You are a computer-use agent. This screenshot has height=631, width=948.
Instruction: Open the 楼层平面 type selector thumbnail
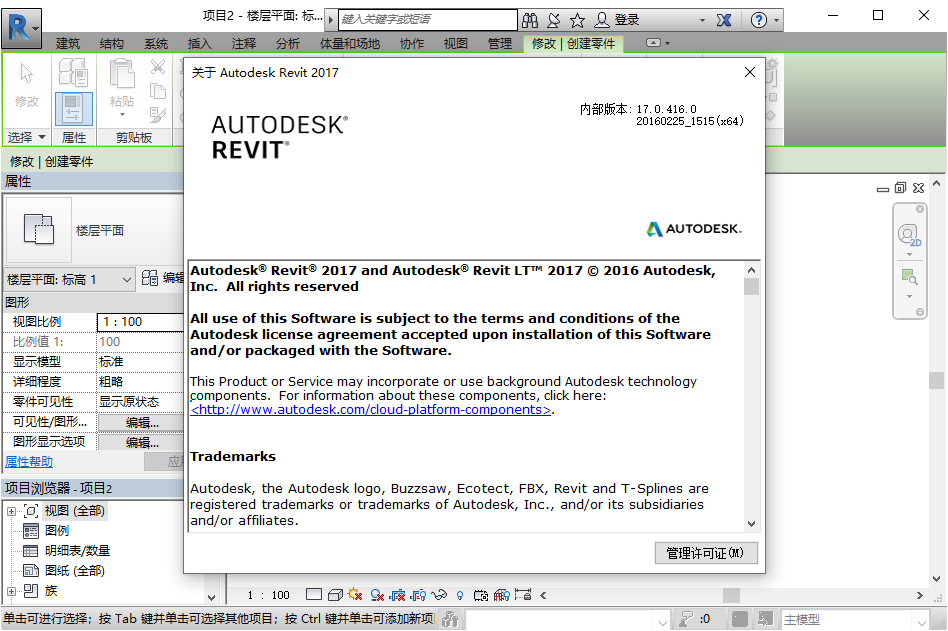point(39,230)
